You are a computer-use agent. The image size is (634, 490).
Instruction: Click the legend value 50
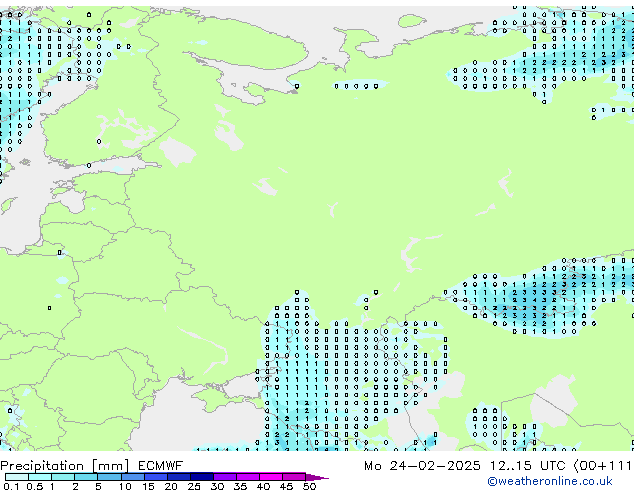pos(309,486)
